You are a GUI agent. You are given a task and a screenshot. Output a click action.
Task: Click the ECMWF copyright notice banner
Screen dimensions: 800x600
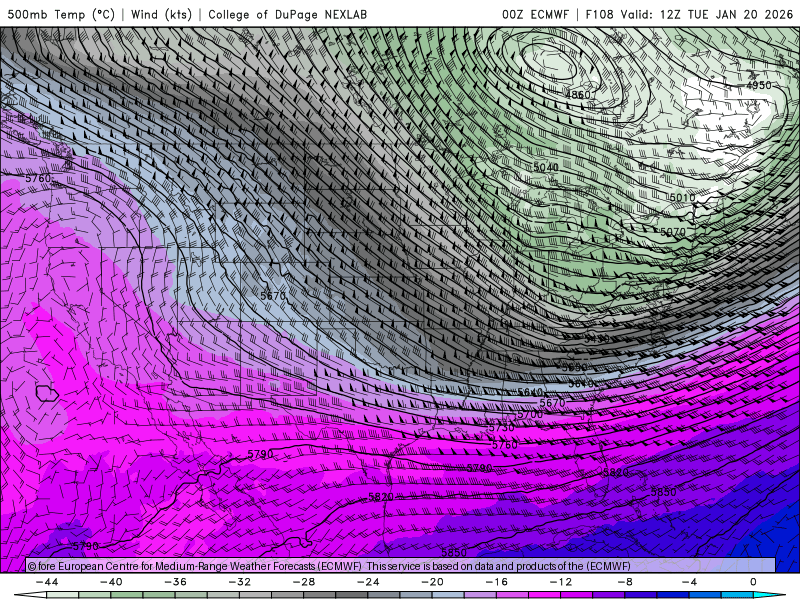coord(401,566)
